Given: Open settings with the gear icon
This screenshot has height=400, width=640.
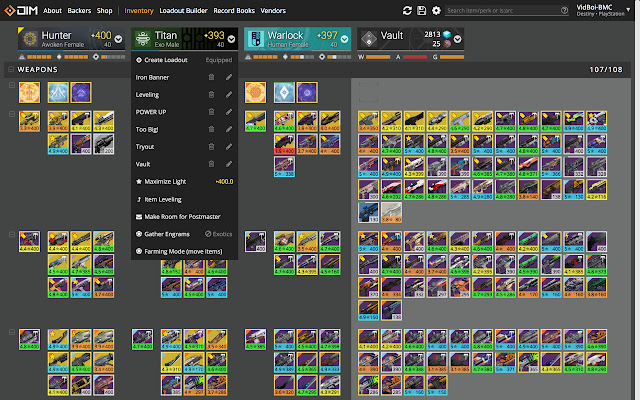Looking at the screenshot, I should 436,10.
